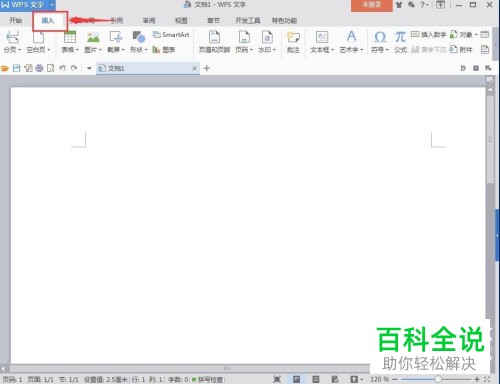Open the 表格 table insert dropdown

click(70, 42)
